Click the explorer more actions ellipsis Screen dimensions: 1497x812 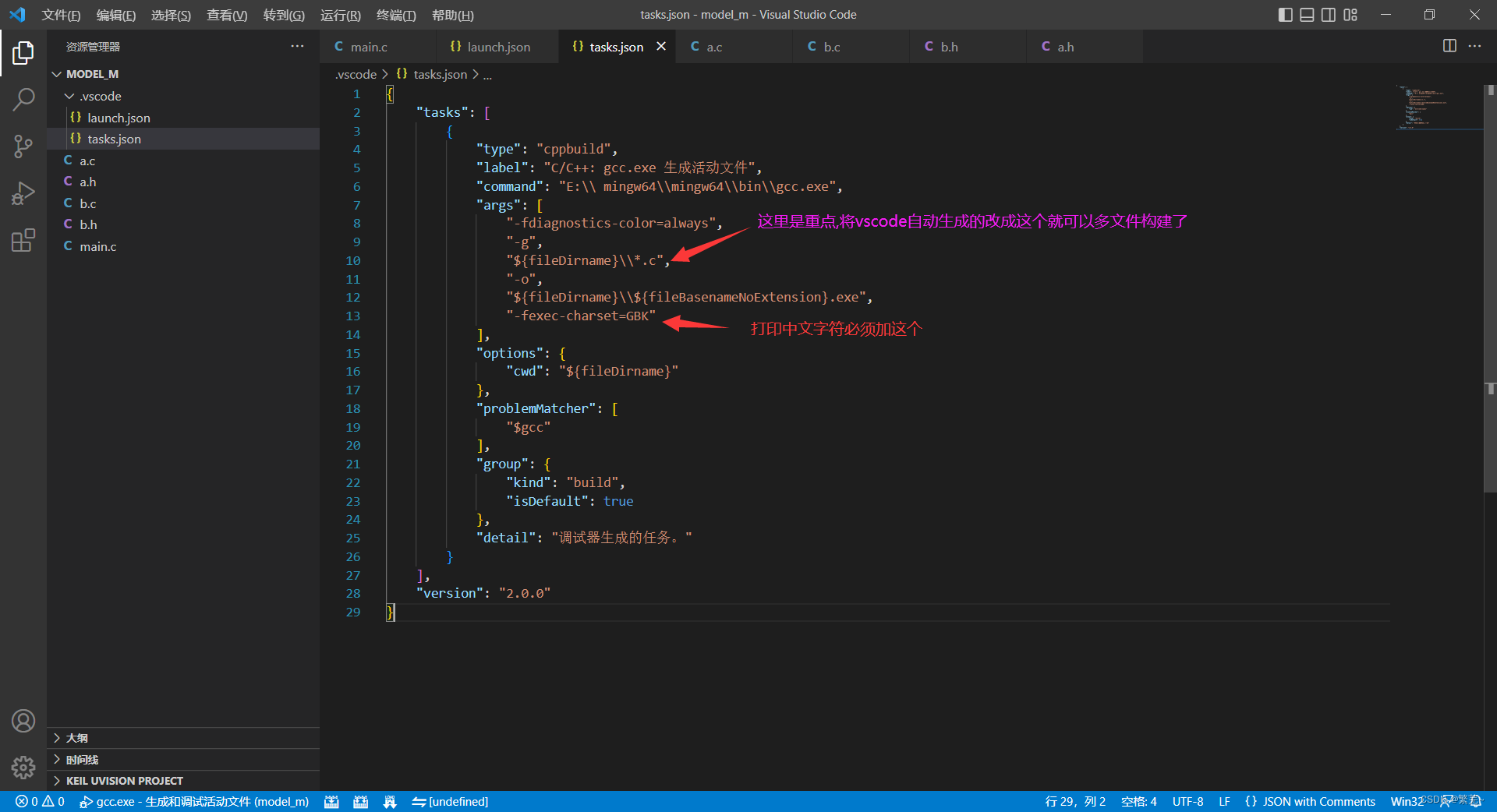pyautogui.click(x=297, y=47)
